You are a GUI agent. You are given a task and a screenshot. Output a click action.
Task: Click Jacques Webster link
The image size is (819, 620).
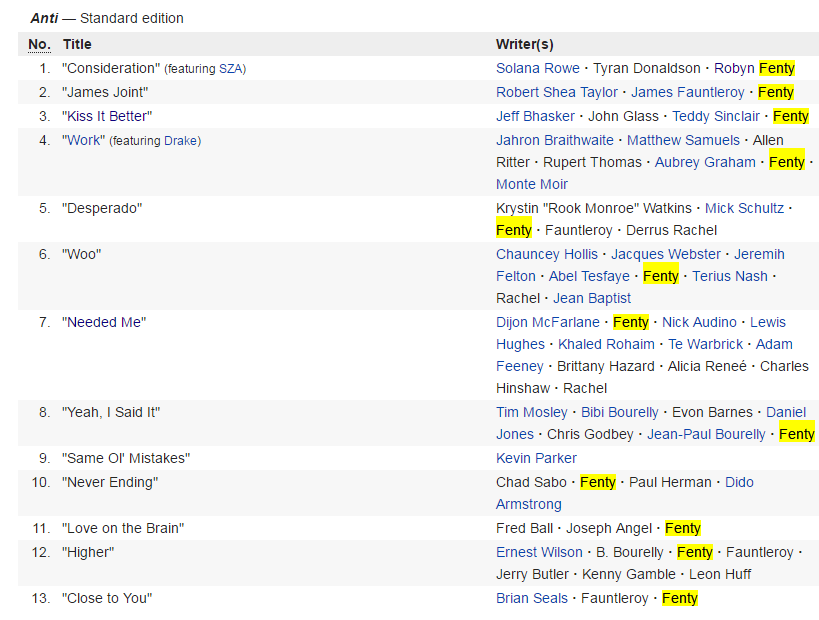(x=666, y=254)
